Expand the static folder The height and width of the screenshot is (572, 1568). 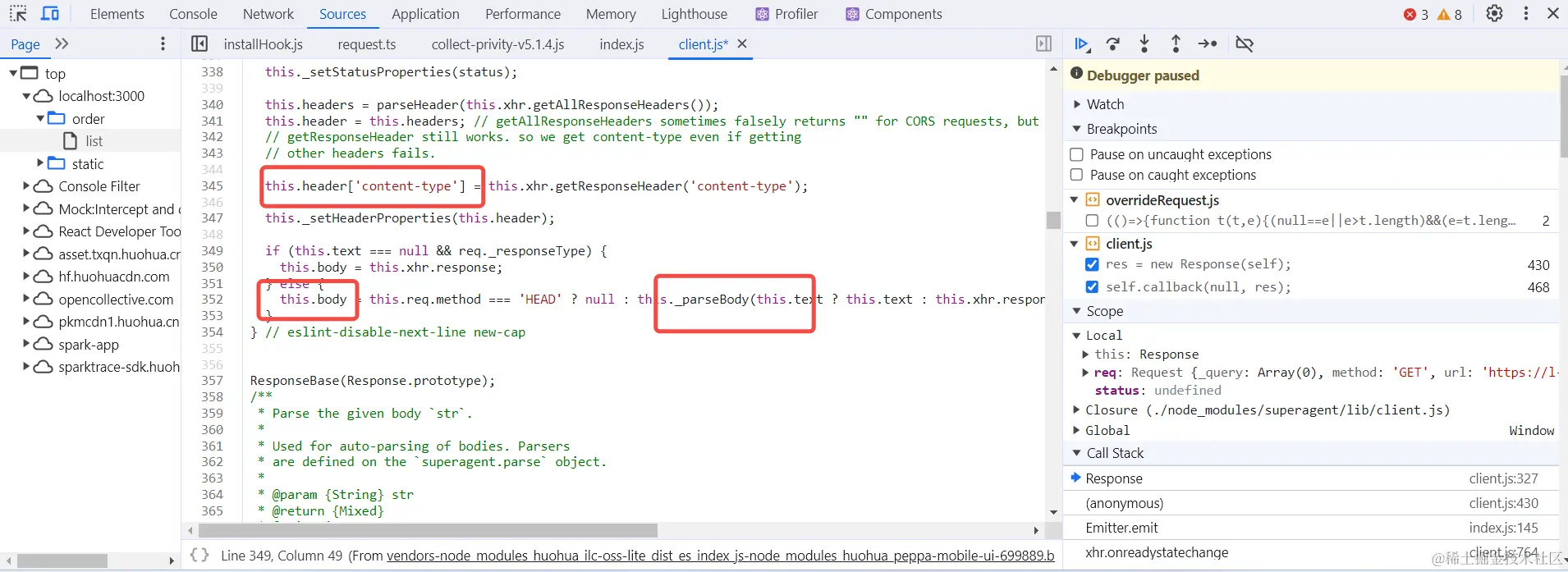[40, 163]
